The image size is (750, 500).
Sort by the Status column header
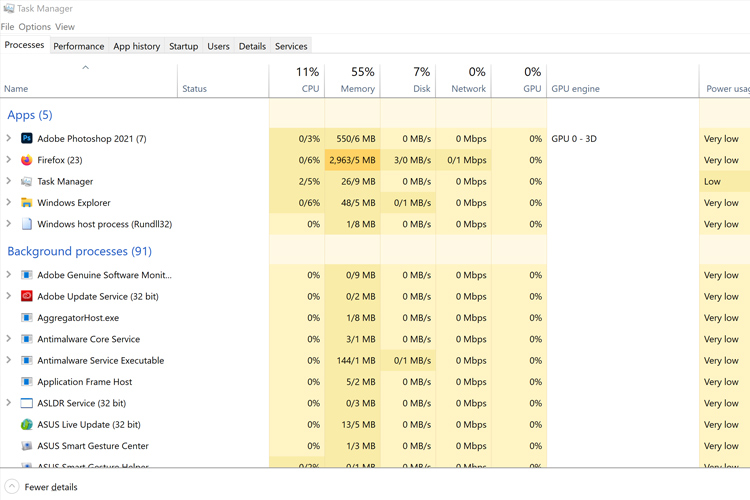223,80
